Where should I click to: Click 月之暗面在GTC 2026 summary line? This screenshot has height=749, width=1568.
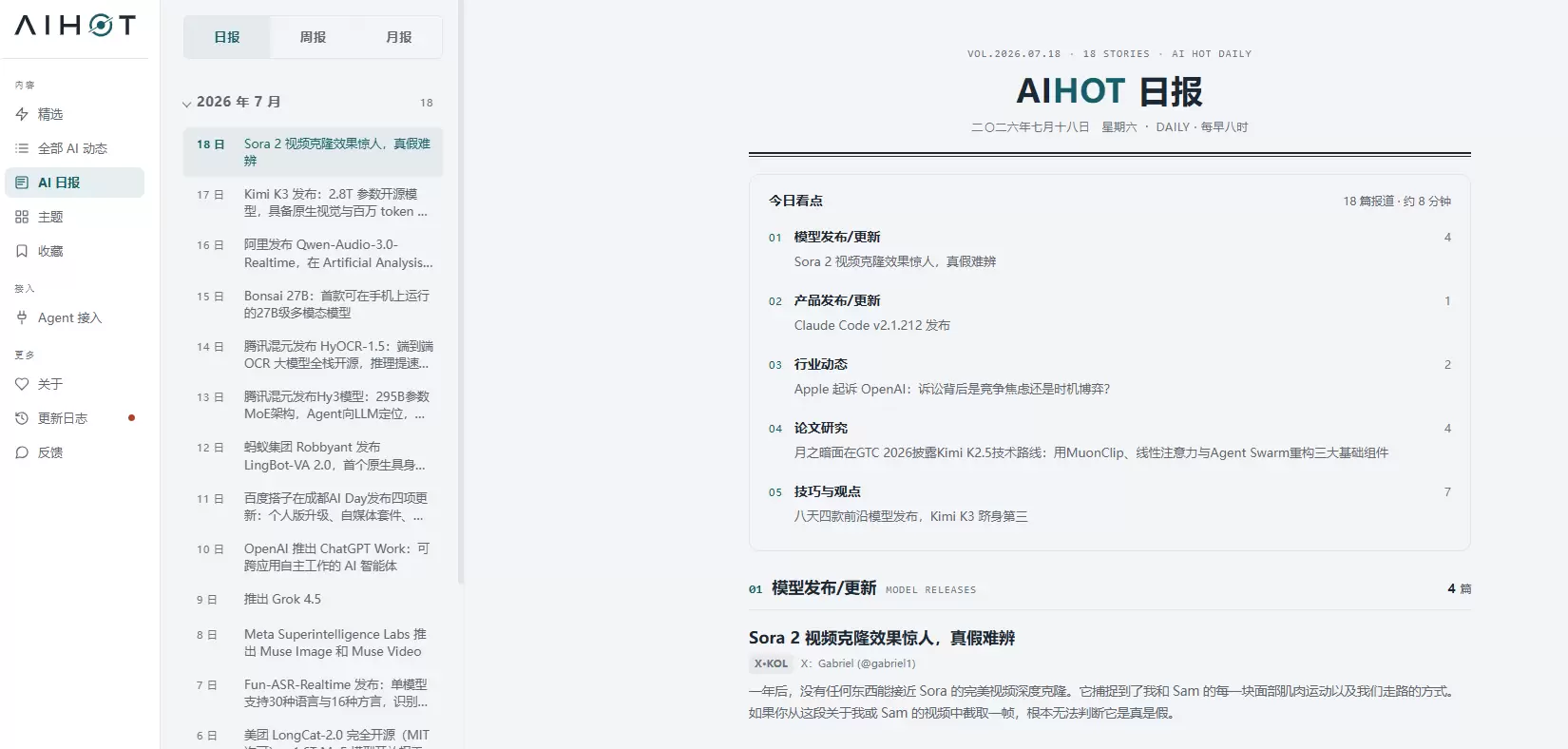(x=1091, y=452)
